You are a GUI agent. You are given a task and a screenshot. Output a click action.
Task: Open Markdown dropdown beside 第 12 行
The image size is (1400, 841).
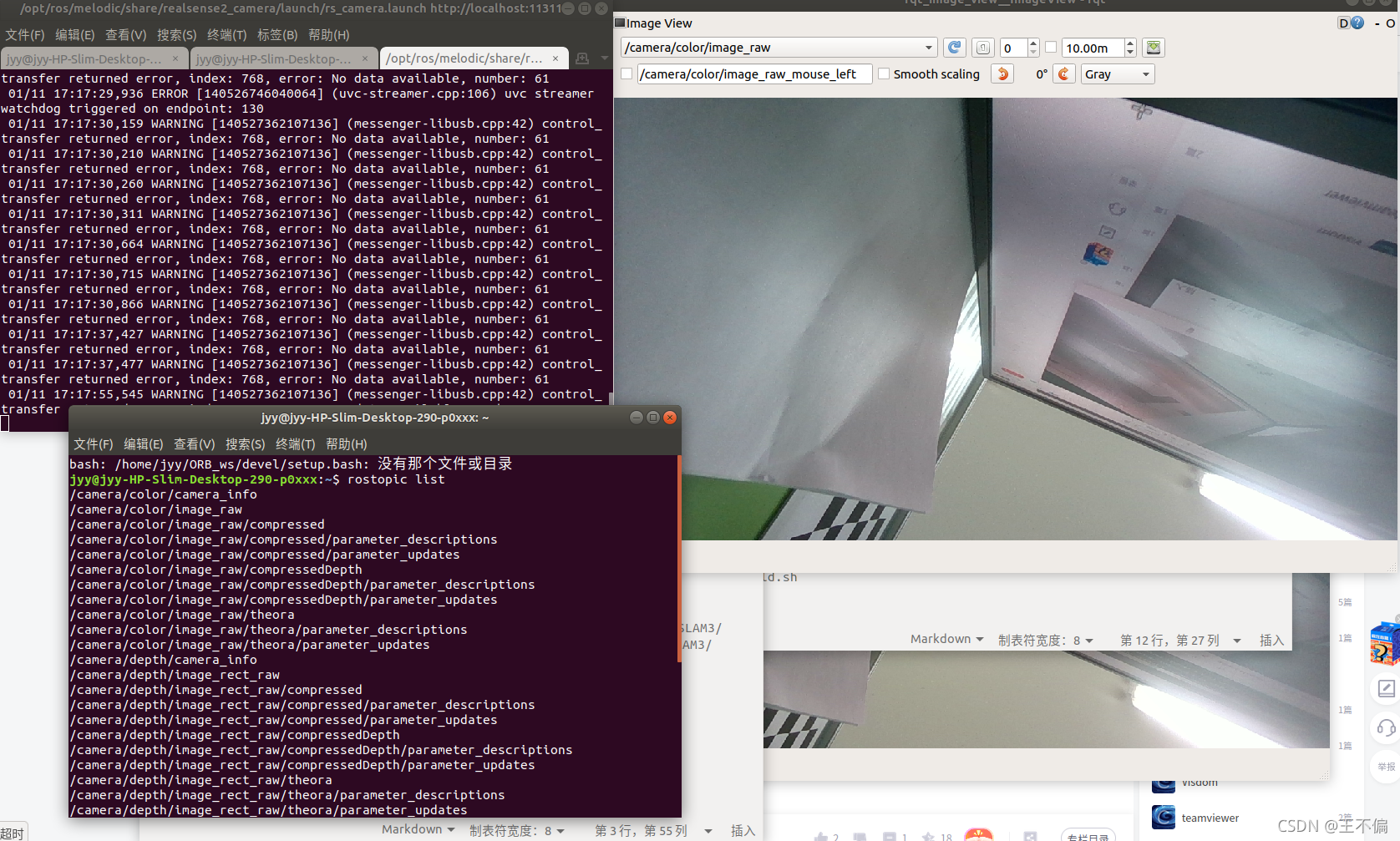[x=946, y=639]
